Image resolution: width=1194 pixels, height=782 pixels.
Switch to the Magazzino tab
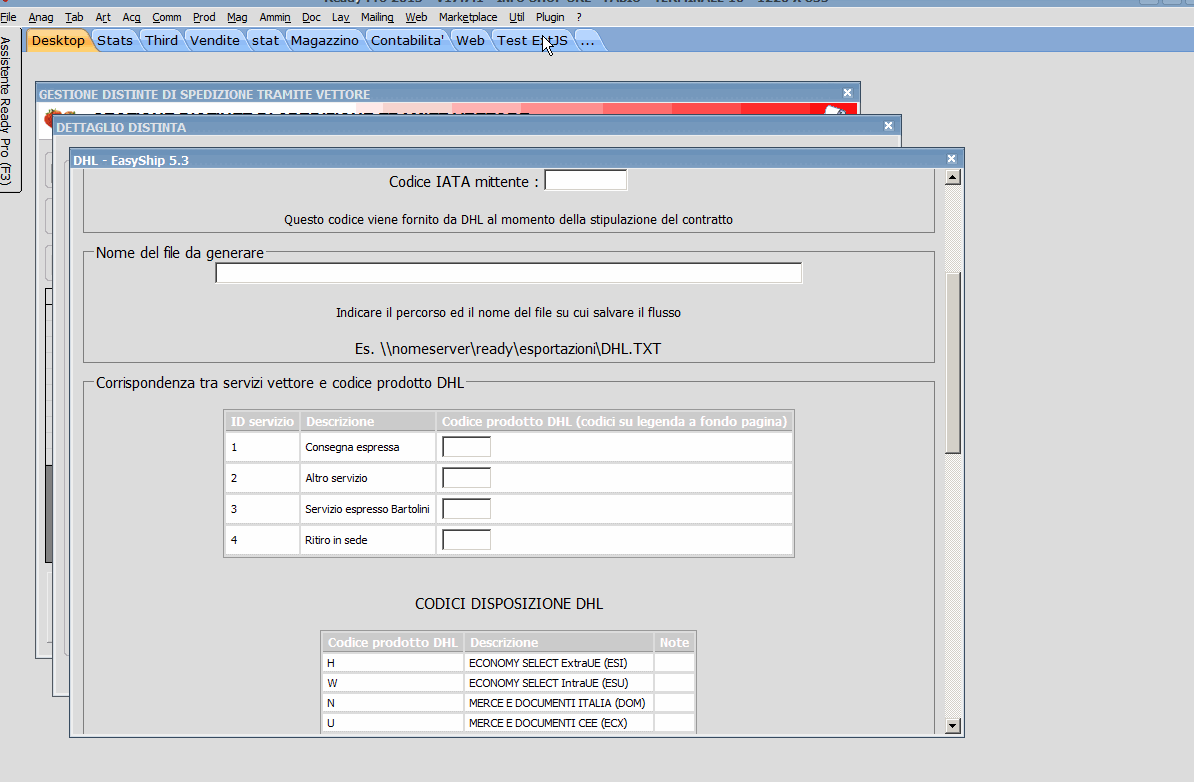pos(324,40)
